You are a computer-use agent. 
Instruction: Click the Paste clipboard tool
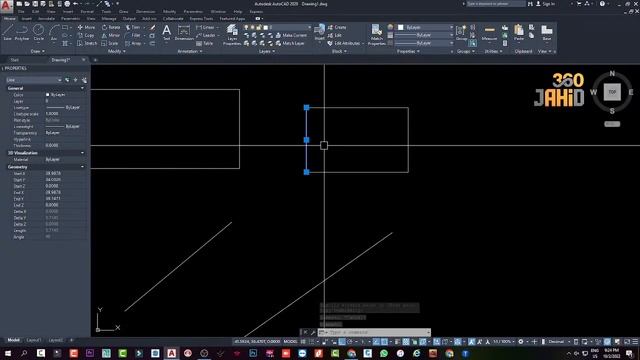(x=519, y=33)
